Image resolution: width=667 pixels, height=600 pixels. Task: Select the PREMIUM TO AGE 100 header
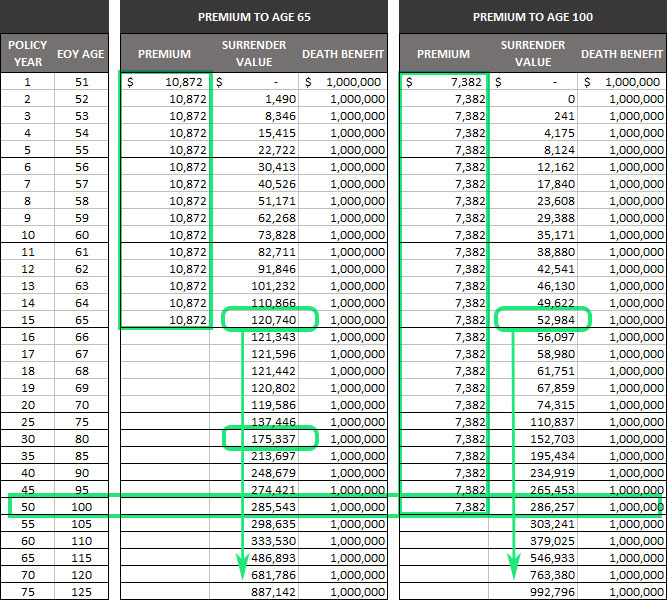tap(533, 17)
